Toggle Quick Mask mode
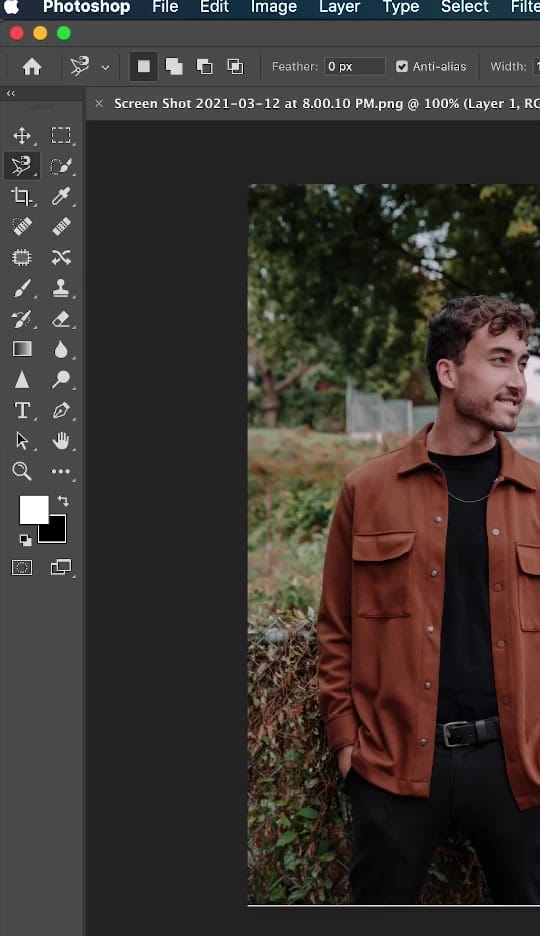 coord(22,567)
